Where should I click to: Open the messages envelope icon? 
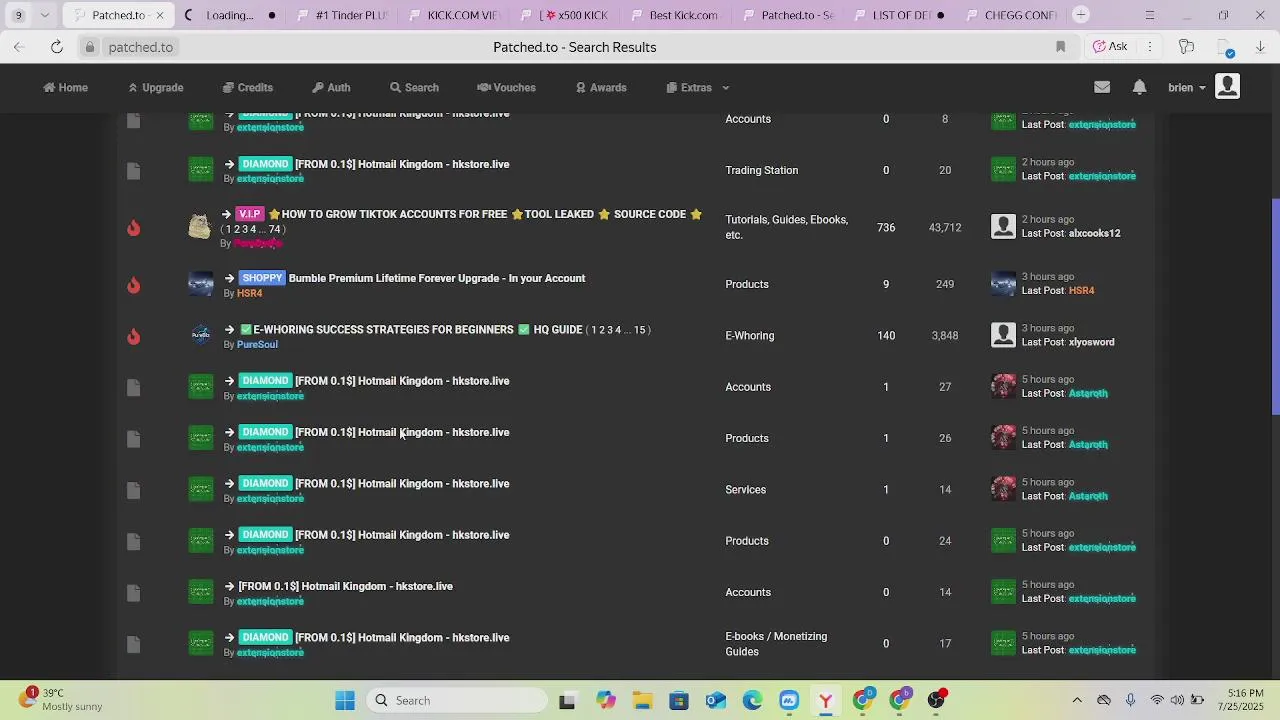click(x=1102, y=87)
